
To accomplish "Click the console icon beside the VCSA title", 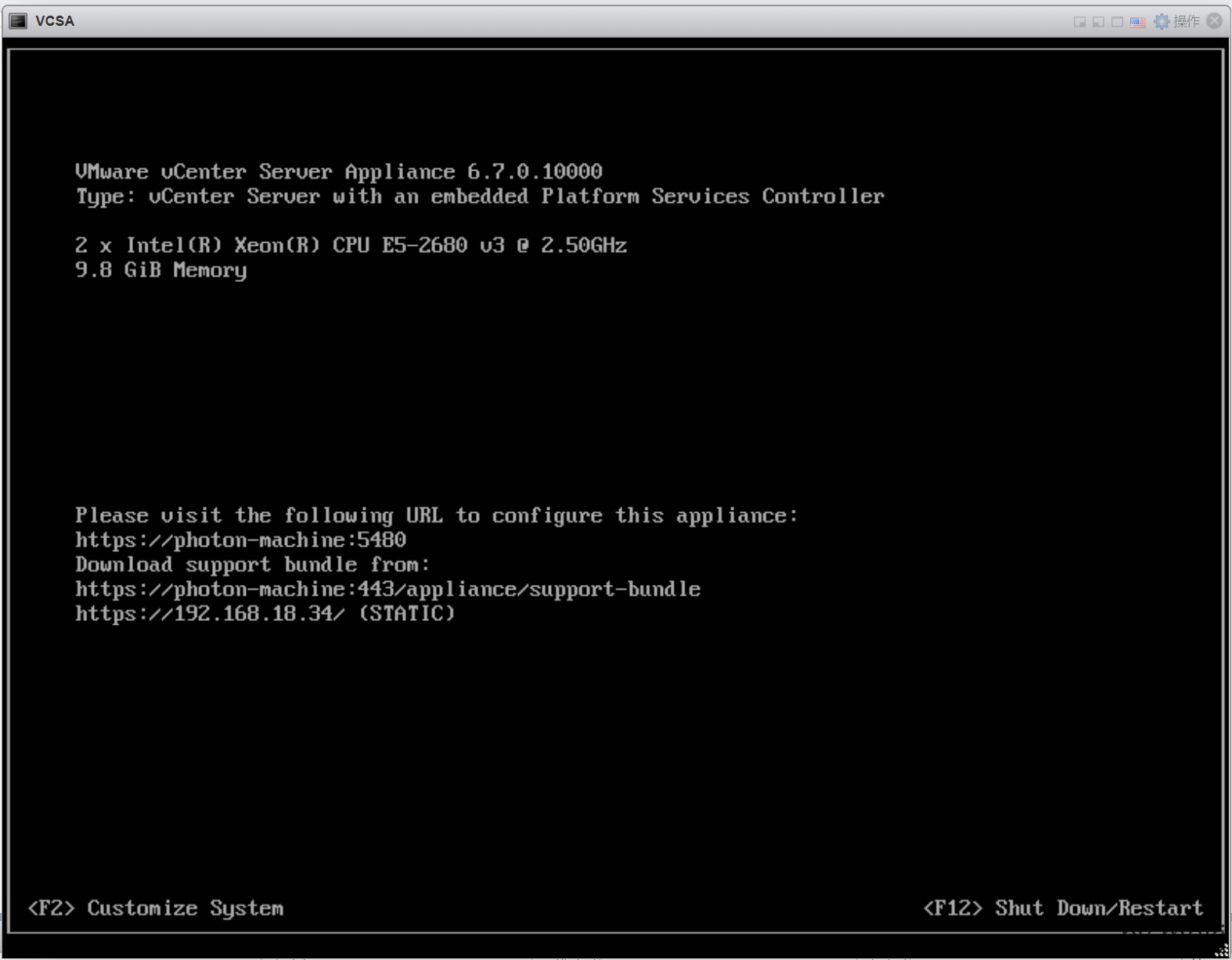I will [18, 21].
